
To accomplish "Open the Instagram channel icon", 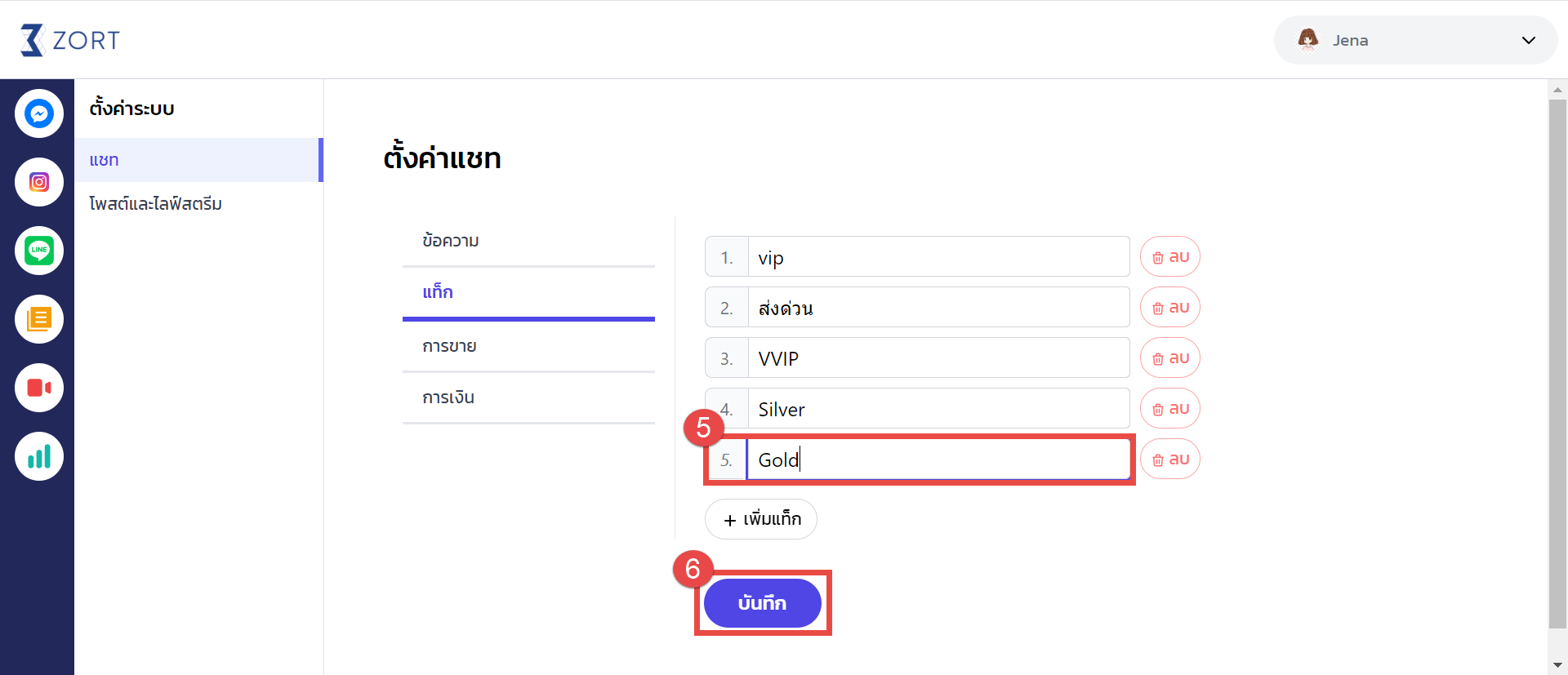I will [x=39, y=182].
